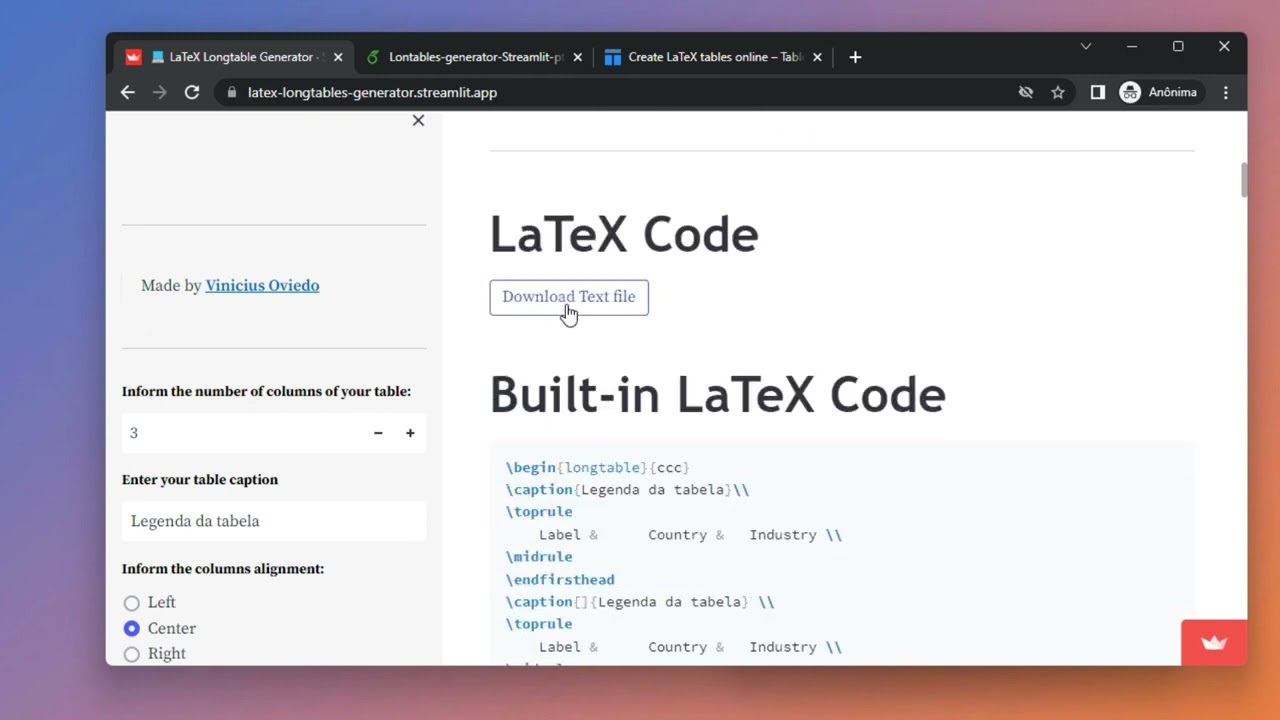Screen dimensions: 1280x720
Task: Switch to Create LaTeX tables online tab
Action: click(x=712, y=57)
